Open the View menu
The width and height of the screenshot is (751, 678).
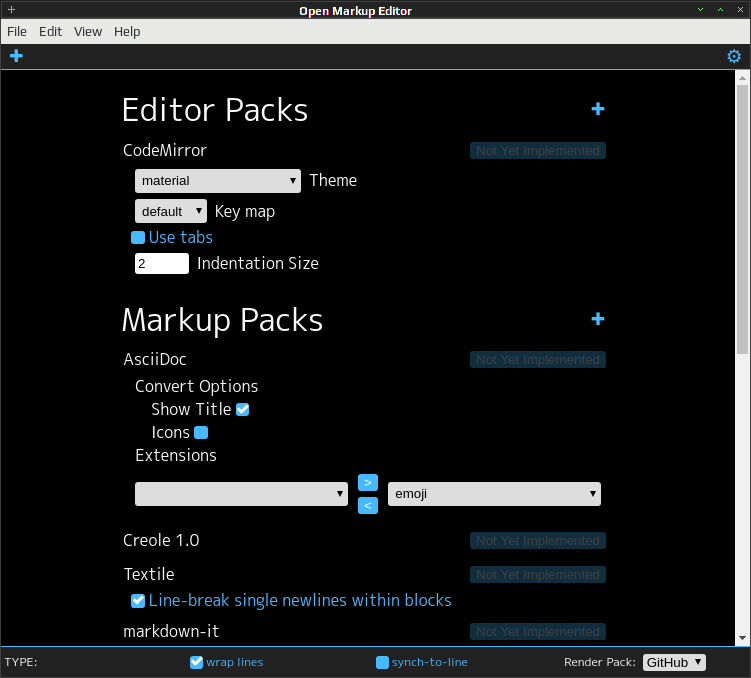[x=88, y=32]
